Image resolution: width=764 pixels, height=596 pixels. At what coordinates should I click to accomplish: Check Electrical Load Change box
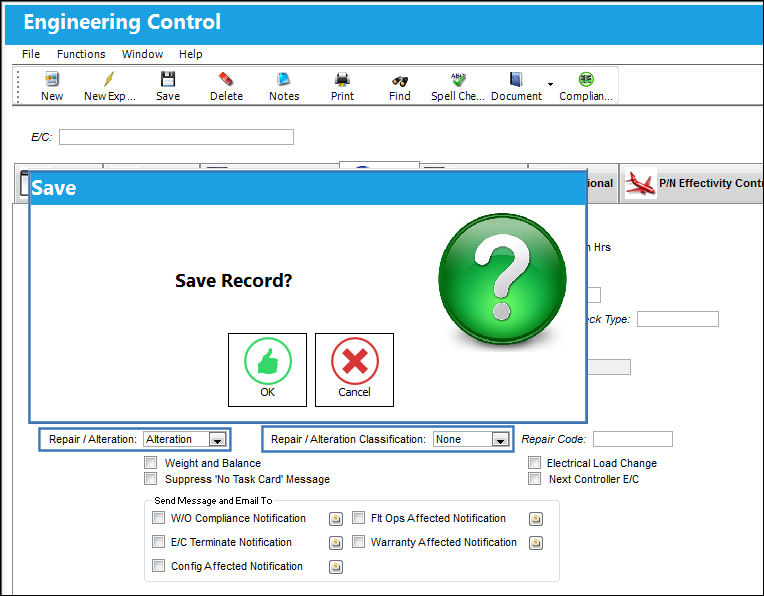(x=535, y=462)
